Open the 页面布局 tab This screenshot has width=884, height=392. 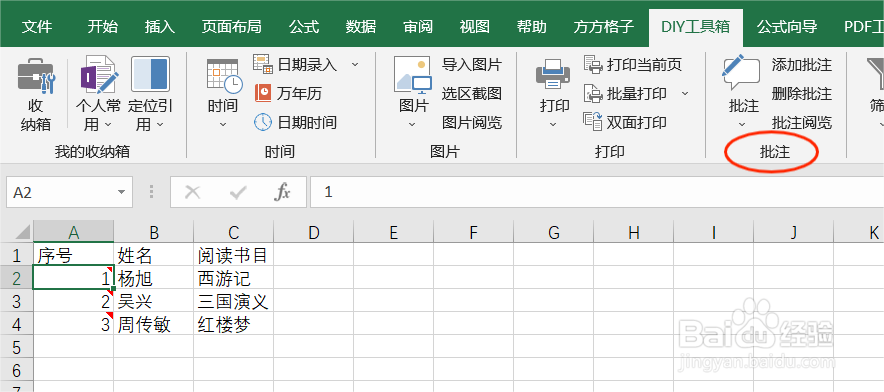click(231, 27)
